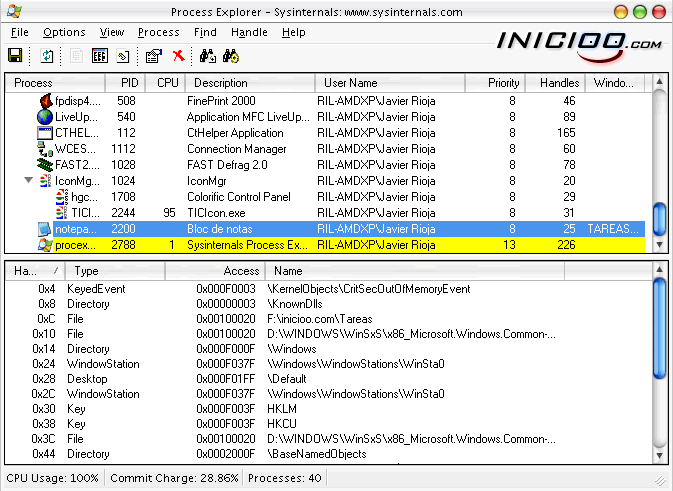Click the process list scrollbar thumb

(660, 220)
